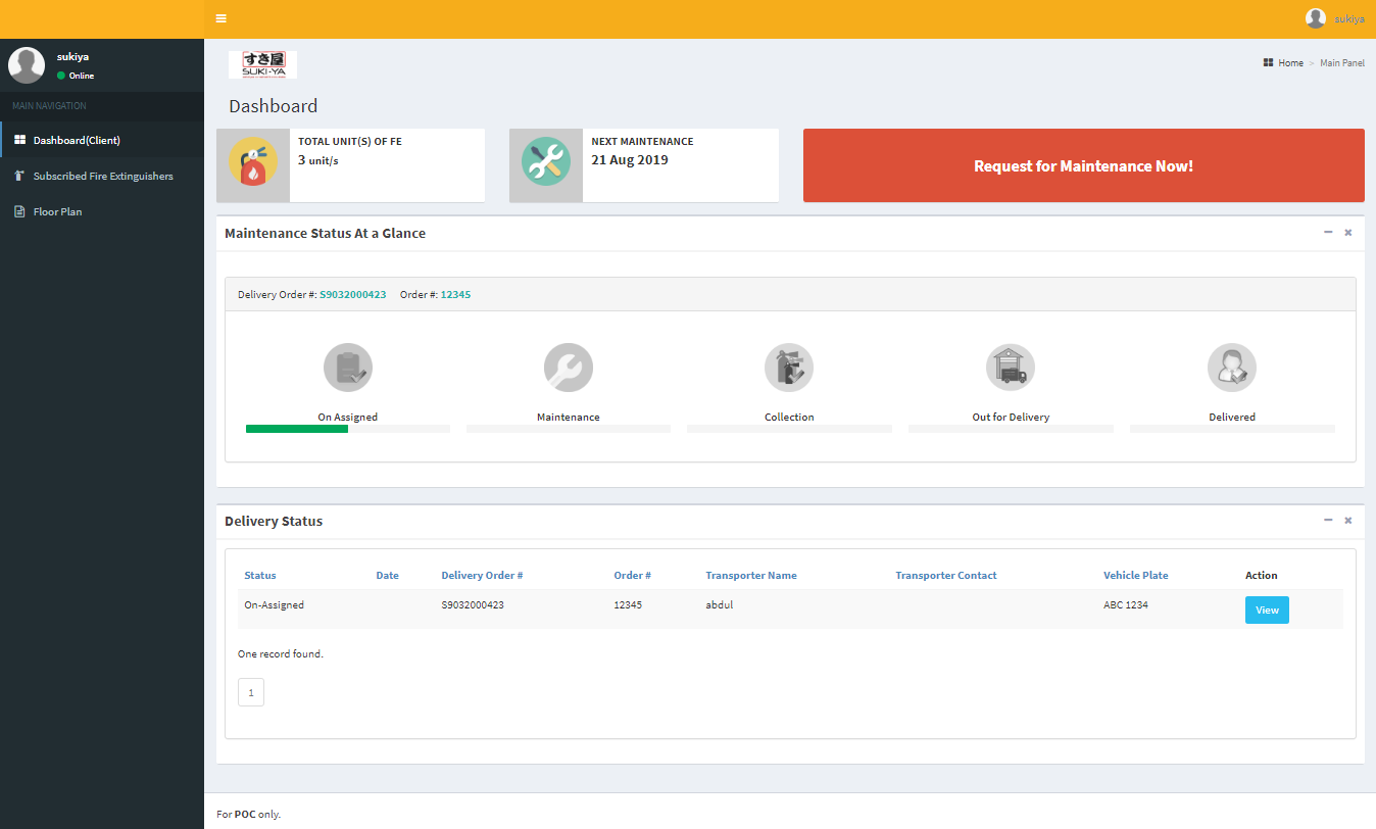The width and height of the screenshot is (1376, 829).
Task: Select Dashboard(Client) in the navigation
Action: click(x=76, y=140)
